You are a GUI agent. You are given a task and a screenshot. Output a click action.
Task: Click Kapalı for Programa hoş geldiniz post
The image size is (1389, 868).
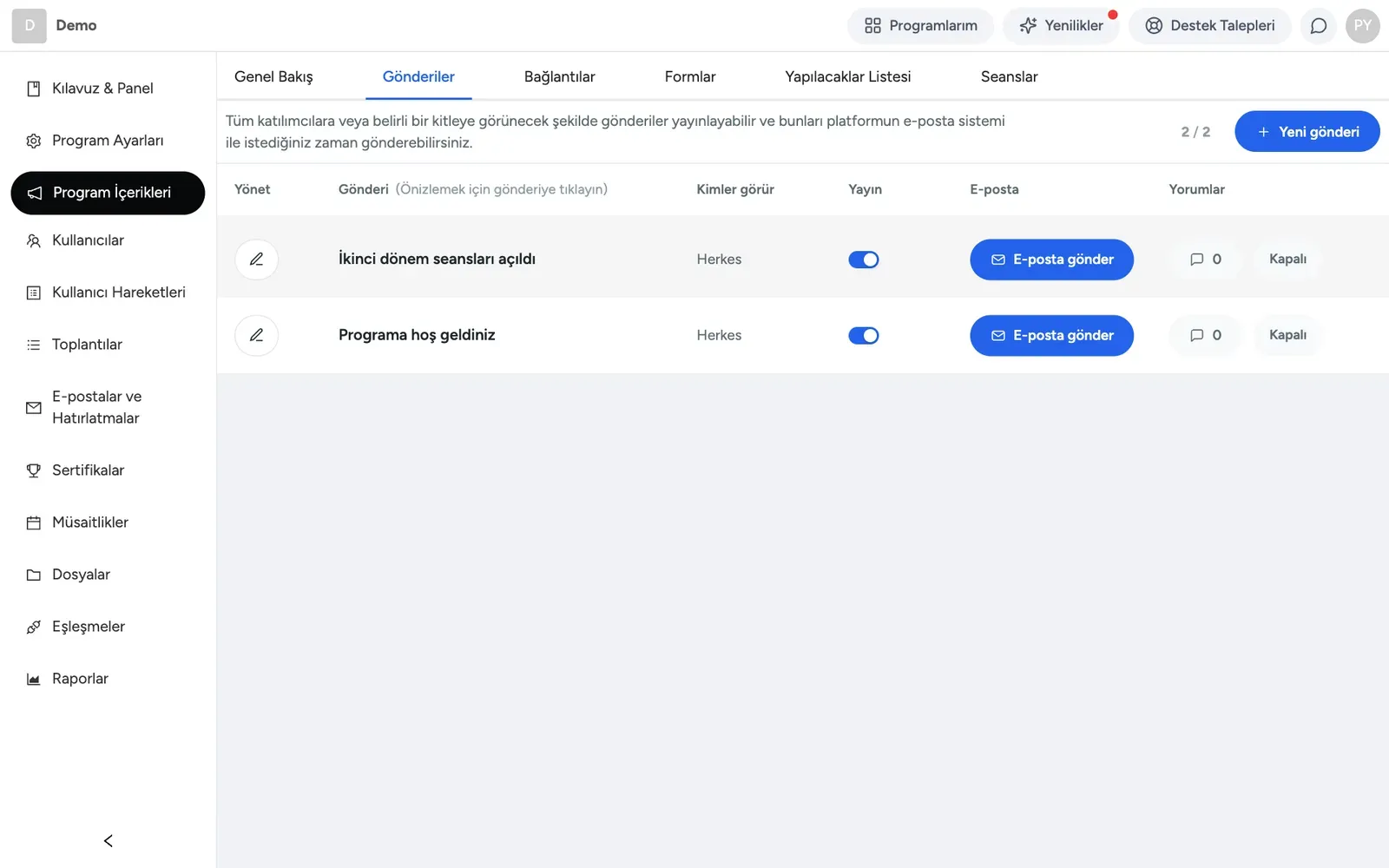tap(1287, 335)
